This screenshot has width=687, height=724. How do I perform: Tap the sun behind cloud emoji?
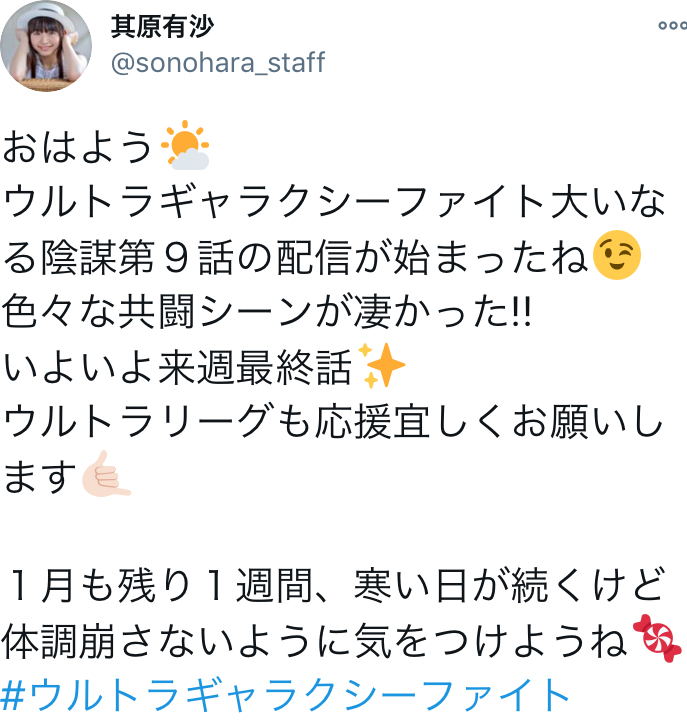point(185,145)
